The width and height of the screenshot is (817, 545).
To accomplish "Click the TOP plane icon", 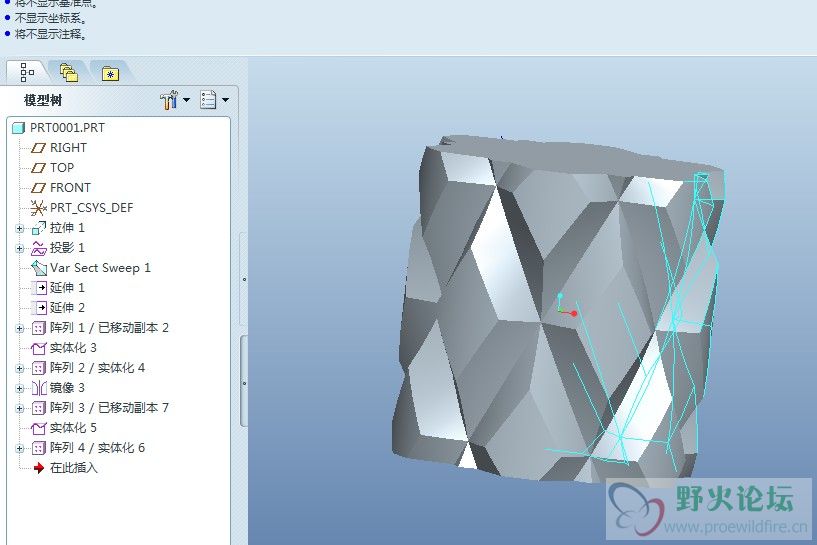I will tap(38, 168).
